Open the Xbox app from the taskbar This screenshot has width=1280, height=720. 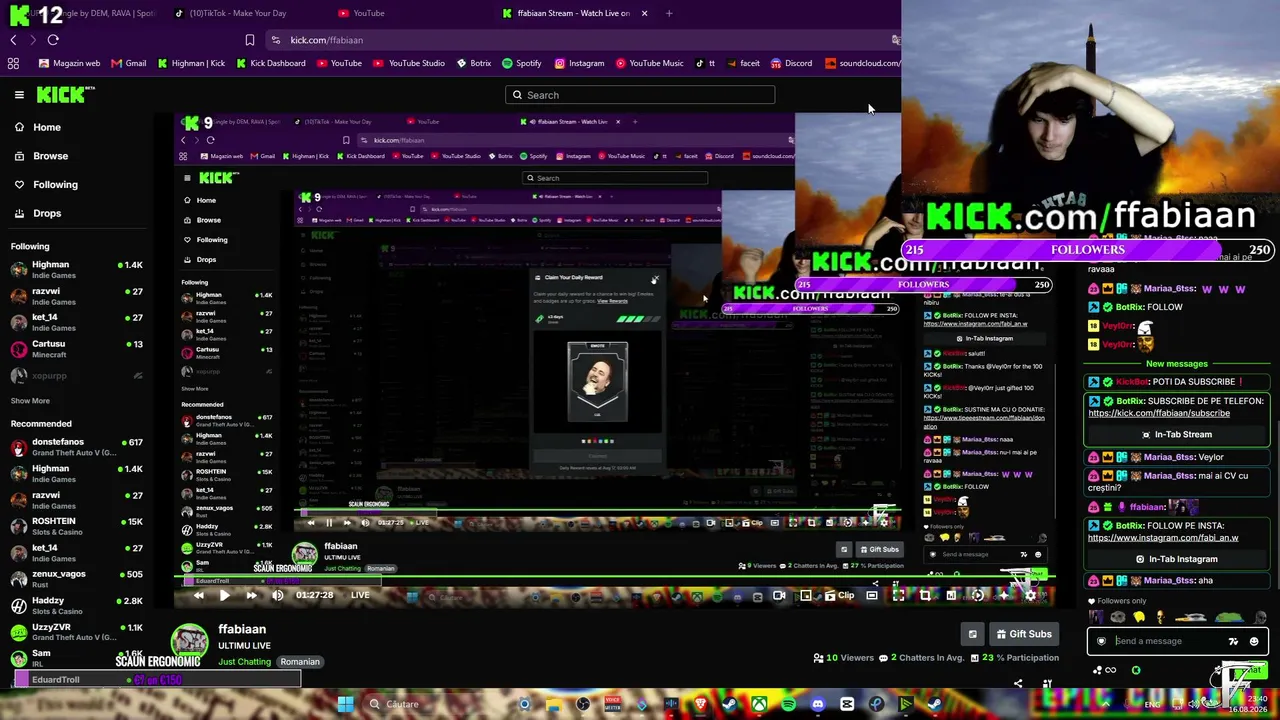click(x=759, y=704)
